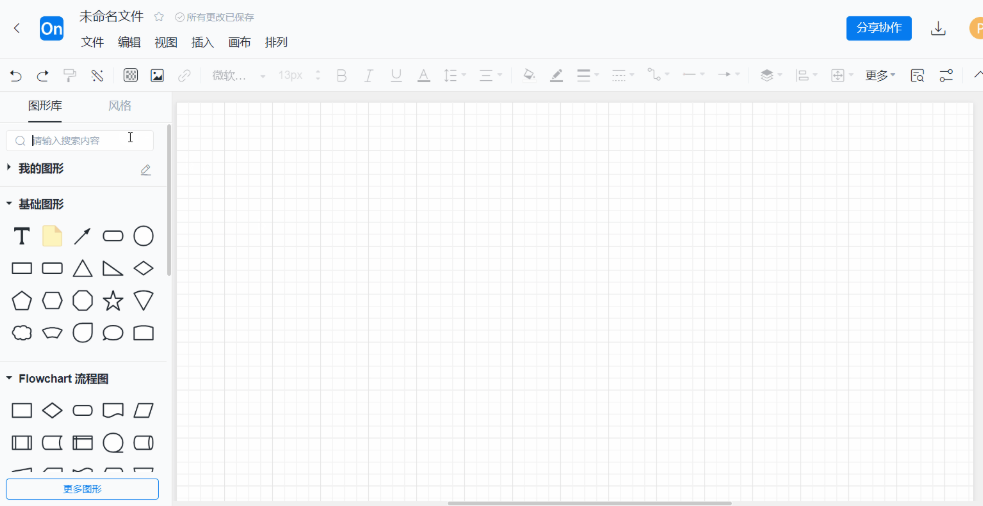Click the 未命名文件 title
Image resolution: width=983 pixels, height=506 pixels.
pyautogui.click(x=112, y=17)
